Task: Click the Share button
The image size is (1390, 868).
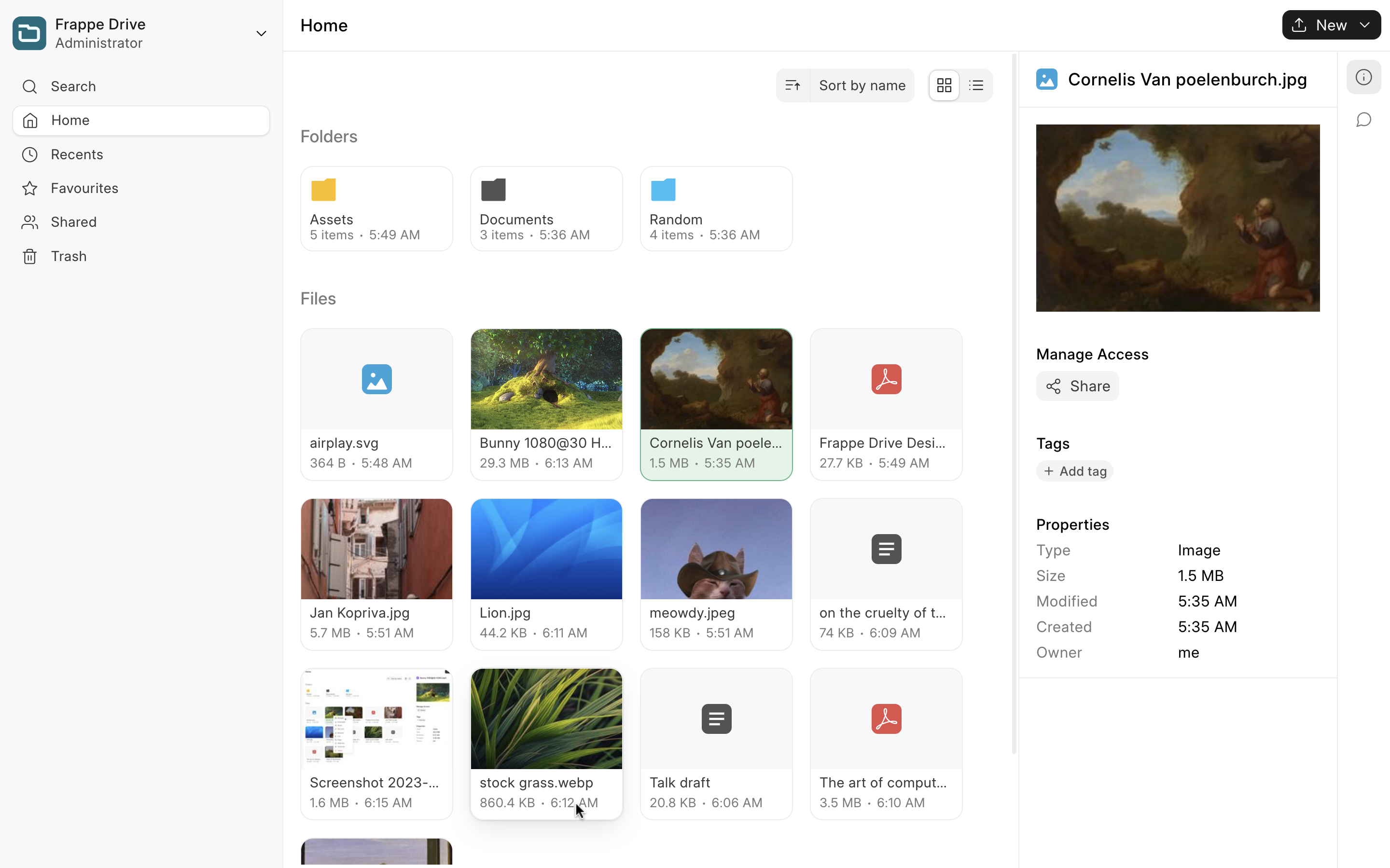Action: pyautogui.click(x=1077, y=386)
